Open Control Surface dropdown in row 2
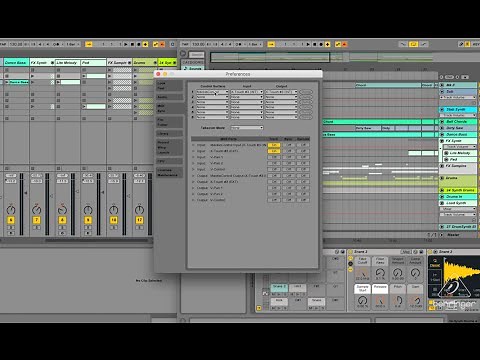Viewport: 480px width, 360px height. [212, 97]
